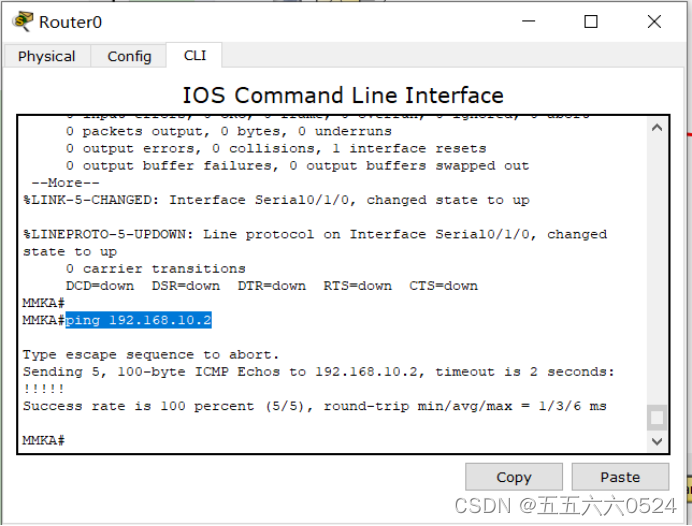Click the '0 carrier transitions' line
This screenshot has width=692, height=526.
[156, 269]
